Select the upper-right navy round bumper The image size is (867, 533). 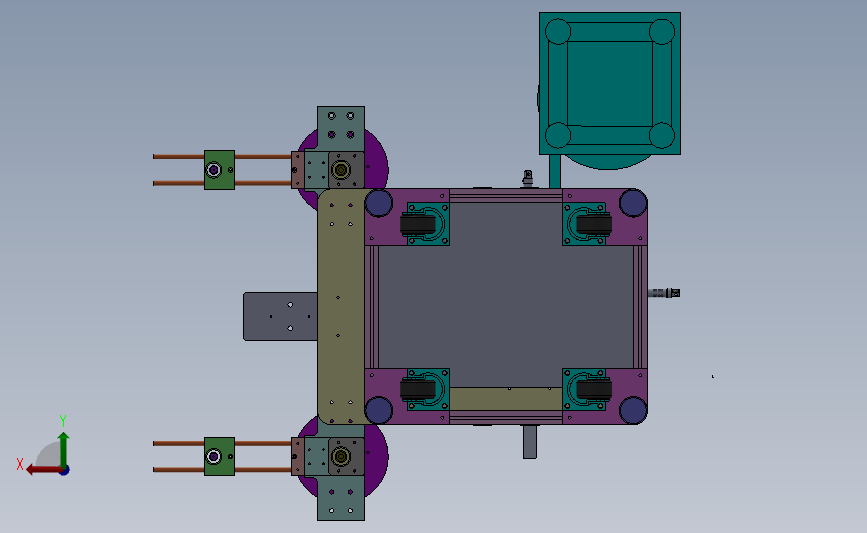click(x=633, y=203)
